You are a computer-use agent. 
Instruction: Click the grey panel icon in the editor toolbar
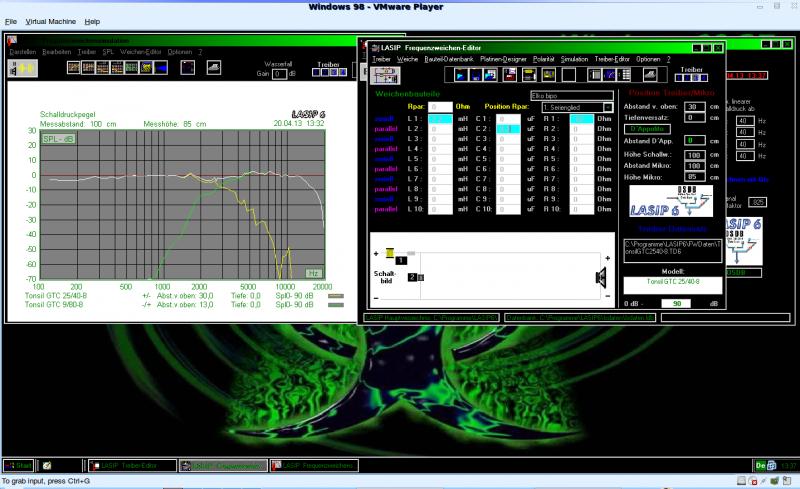[x=595, y=75]
